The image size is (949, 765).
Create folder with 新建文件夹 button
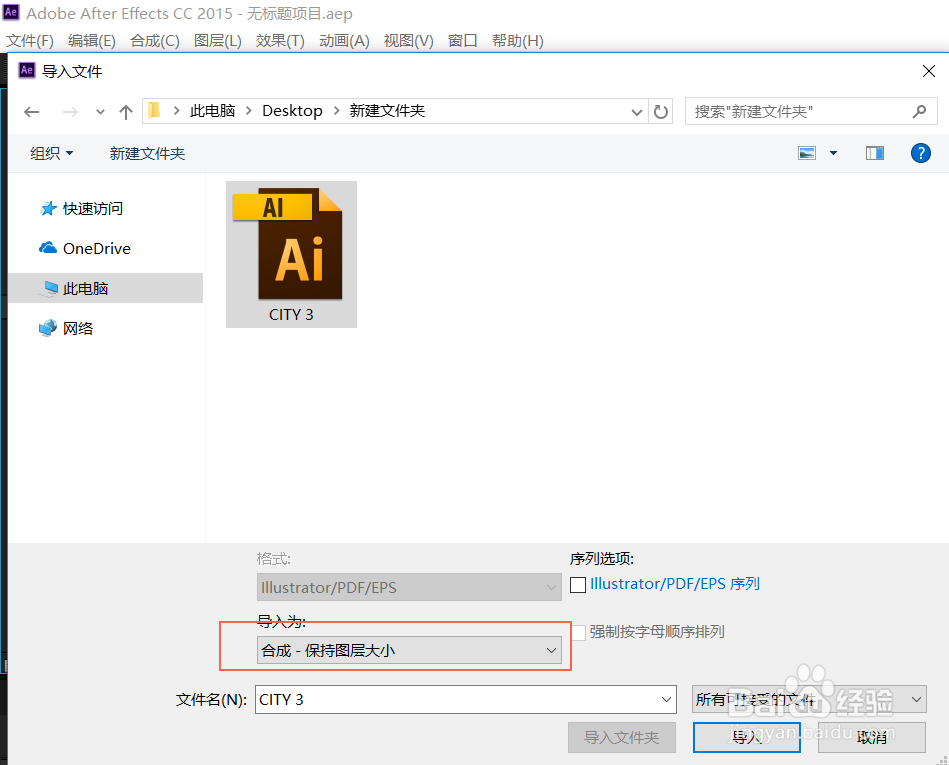[x=147, y=153]
